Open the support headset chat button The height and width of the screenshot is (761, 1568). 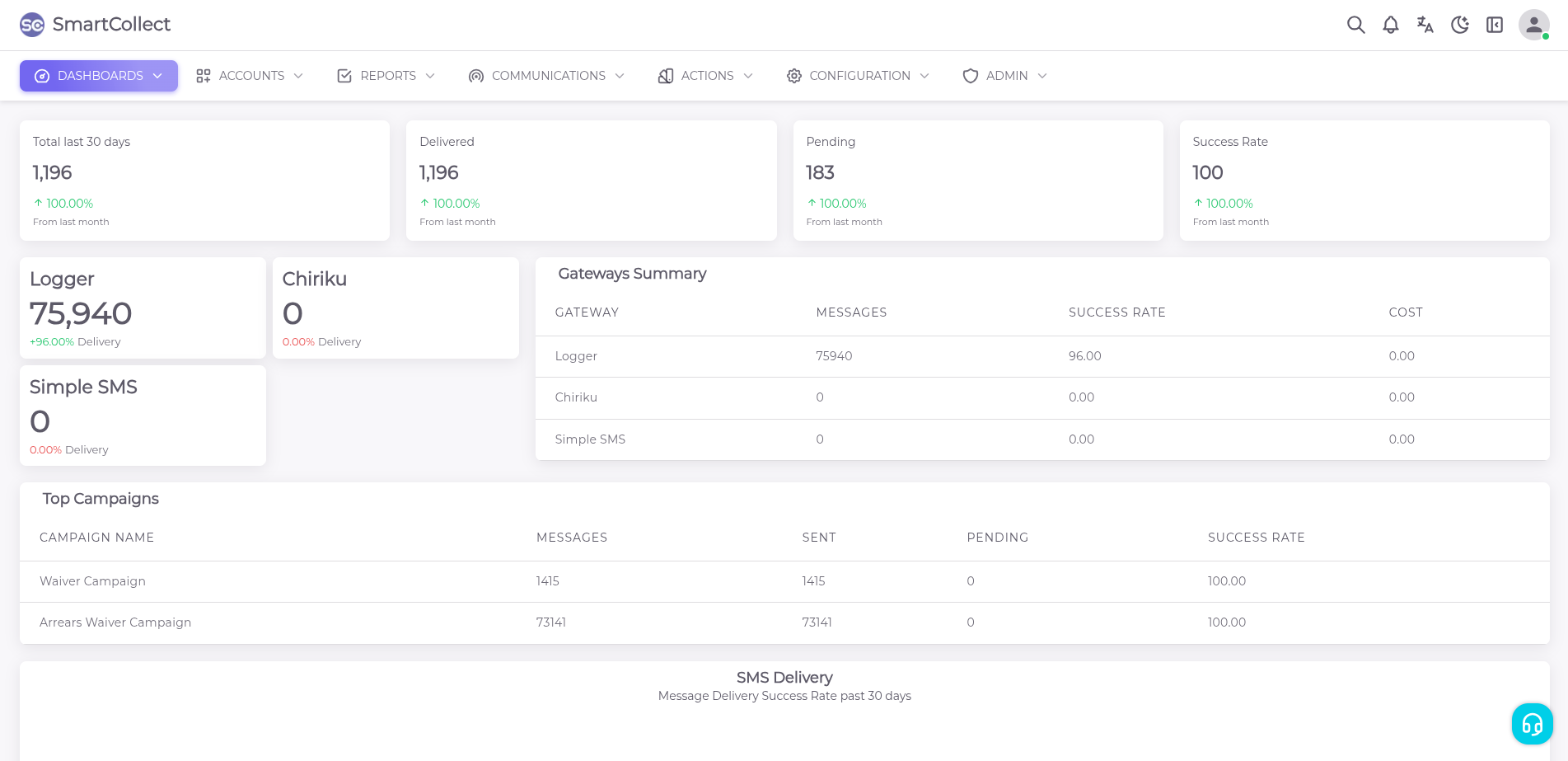coord(1532,724)
